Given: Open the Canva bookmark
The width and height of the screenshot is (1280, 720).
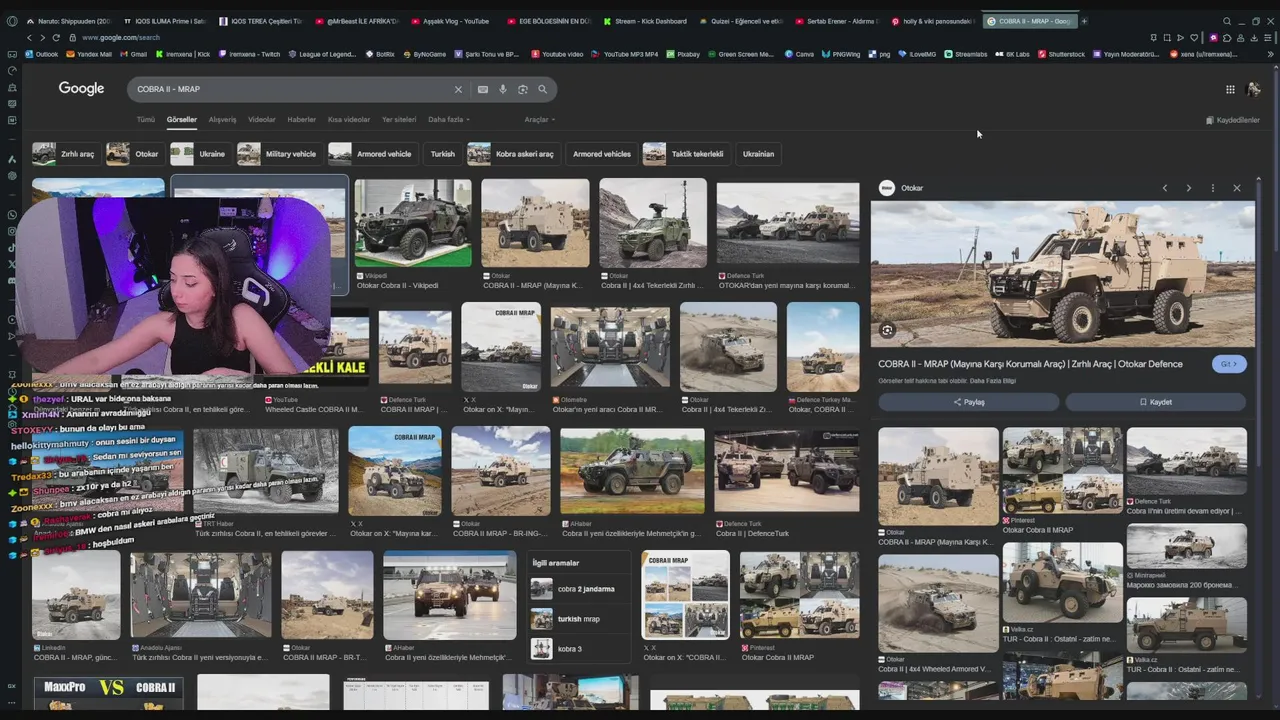Looking at the screenshot, I should pyautogui.click(x=800, y=54).
